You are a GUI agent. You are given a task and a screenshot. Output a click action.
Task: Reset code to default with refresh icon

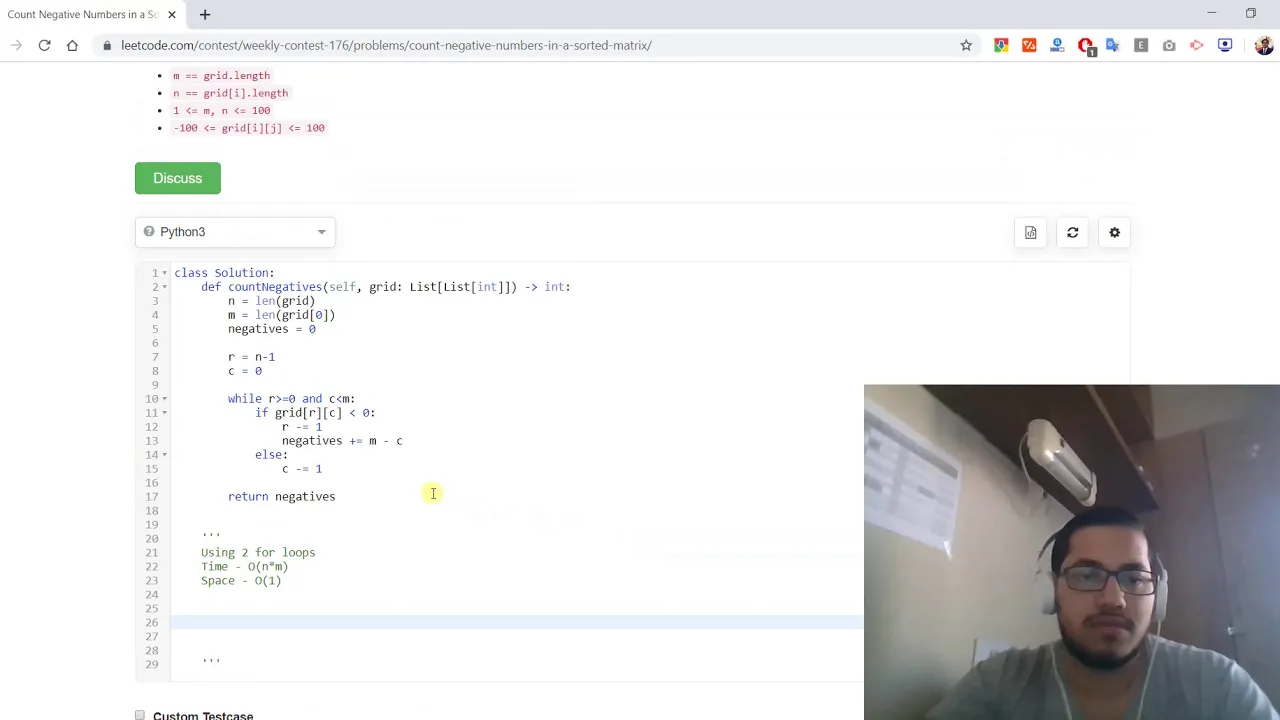(x=1073, y=233)
